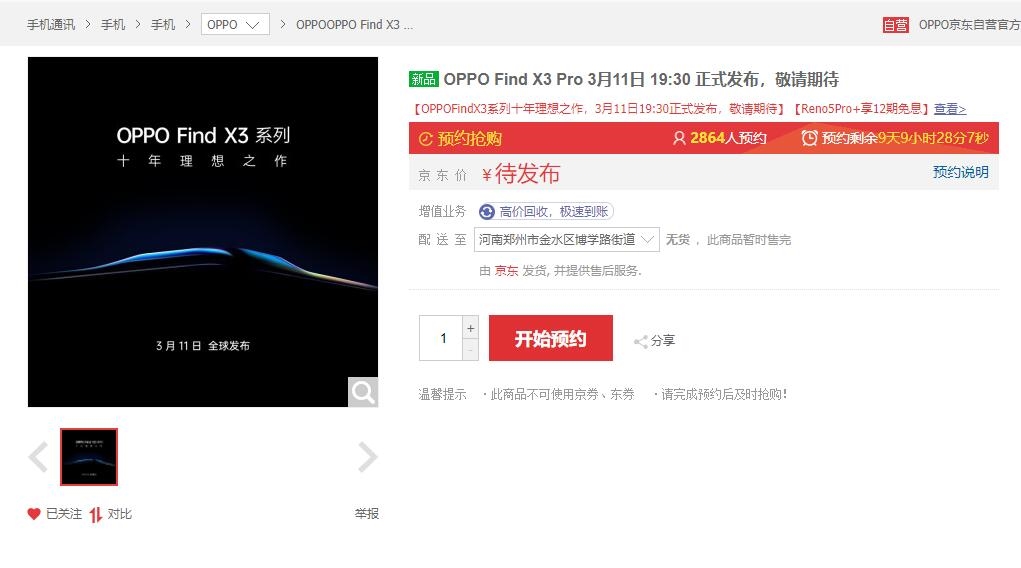Open the OPPO brand dropdown in breadcrumb
Viewport: 1021px width, 568px height.
coord(235,25)
